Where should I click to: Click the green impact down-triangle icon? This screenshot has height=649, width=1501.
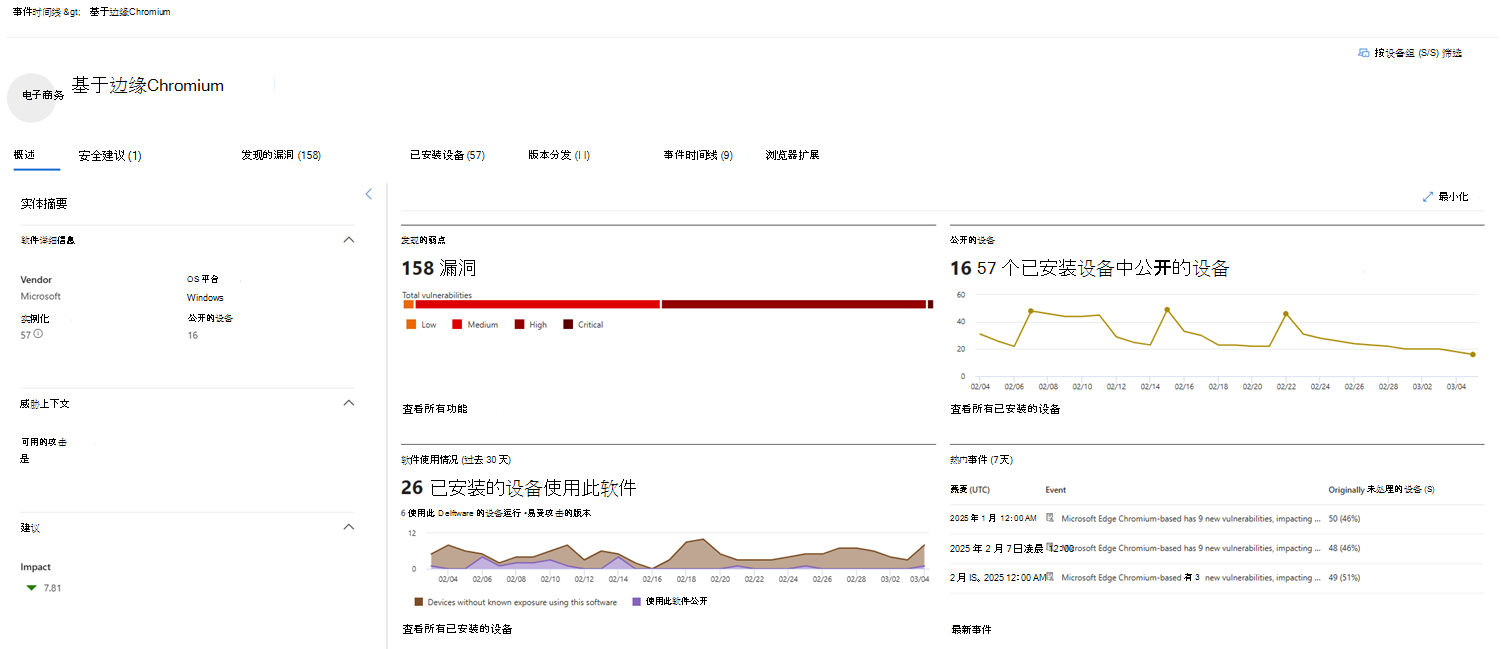pyautogui.click(x=32, y=588)
